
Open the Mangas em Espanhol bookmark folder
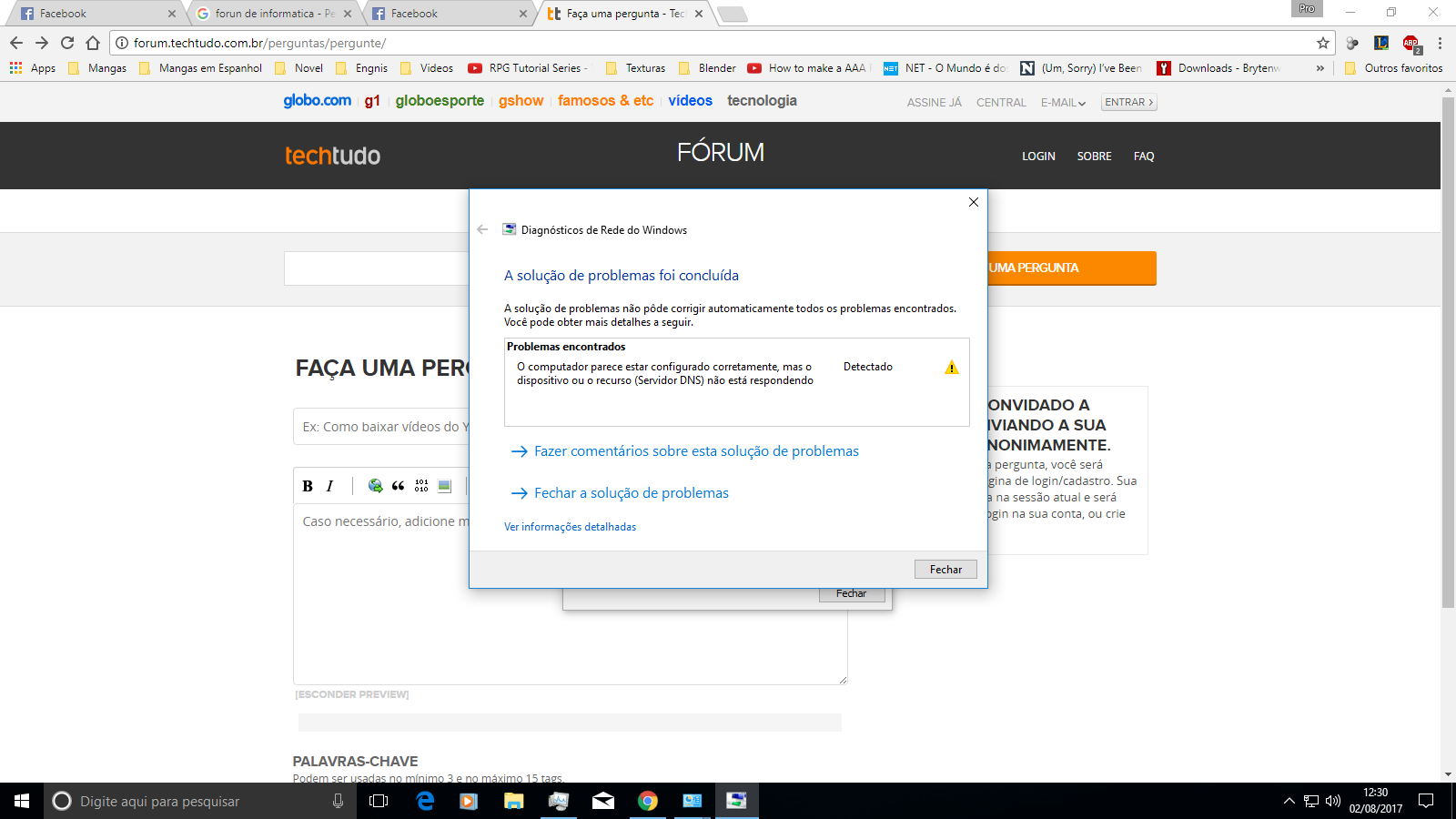point(200,68)
